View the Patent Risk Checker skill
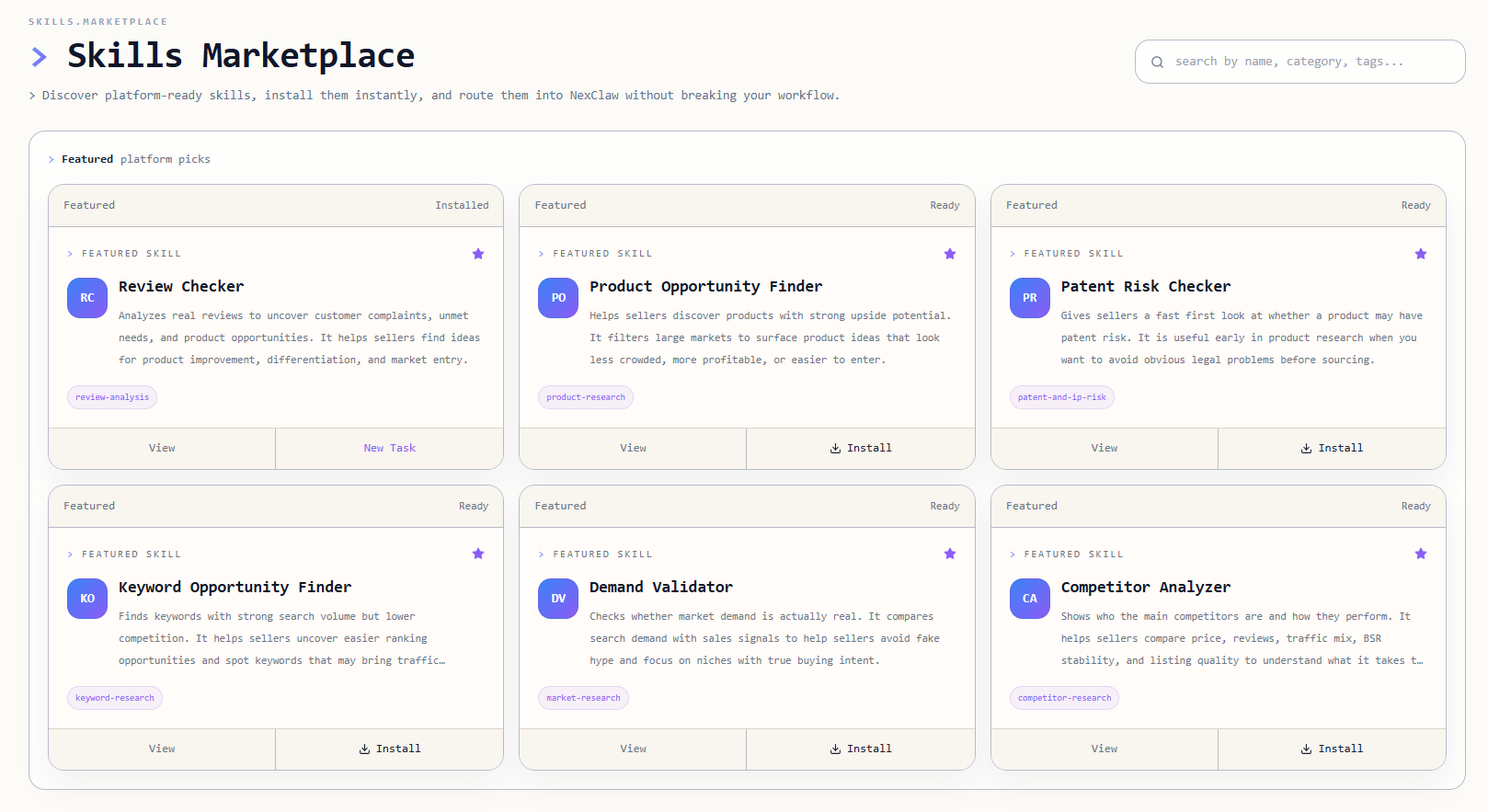 tap(1105, 448)
